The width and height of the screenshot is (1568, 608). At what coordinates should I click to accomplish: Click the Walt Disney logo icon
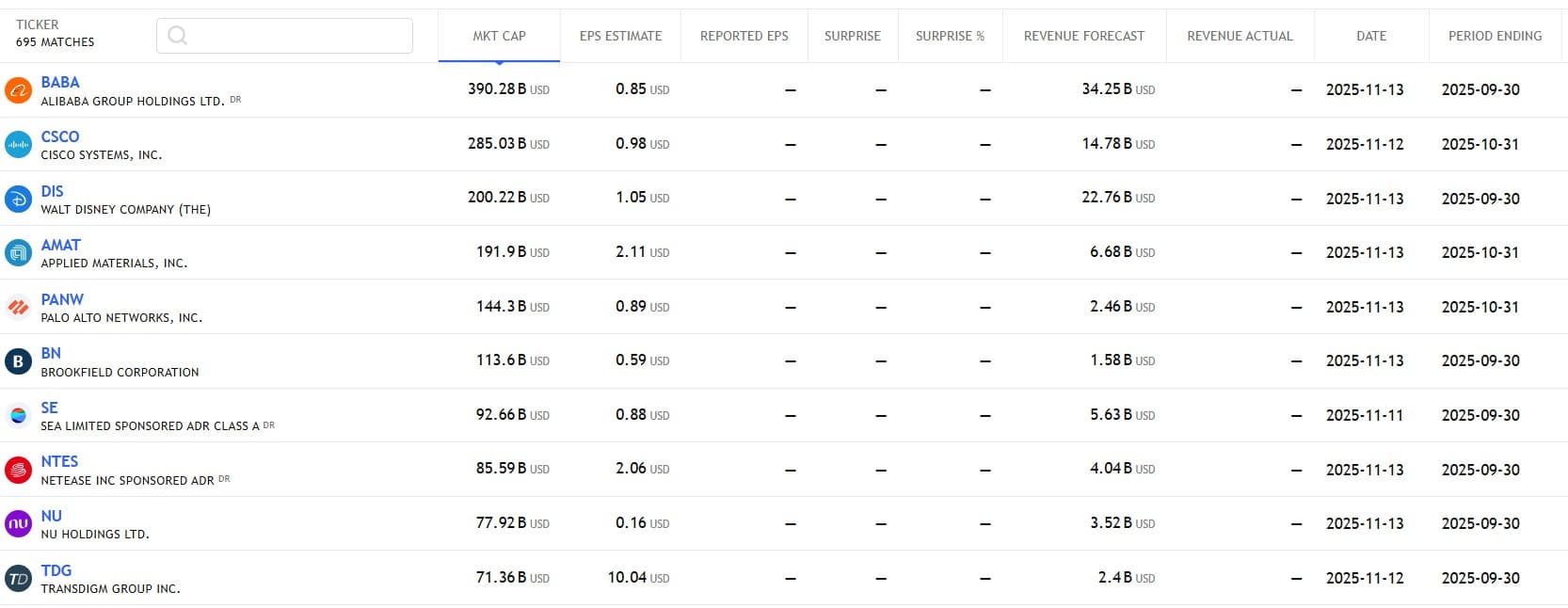pos(18,199)
